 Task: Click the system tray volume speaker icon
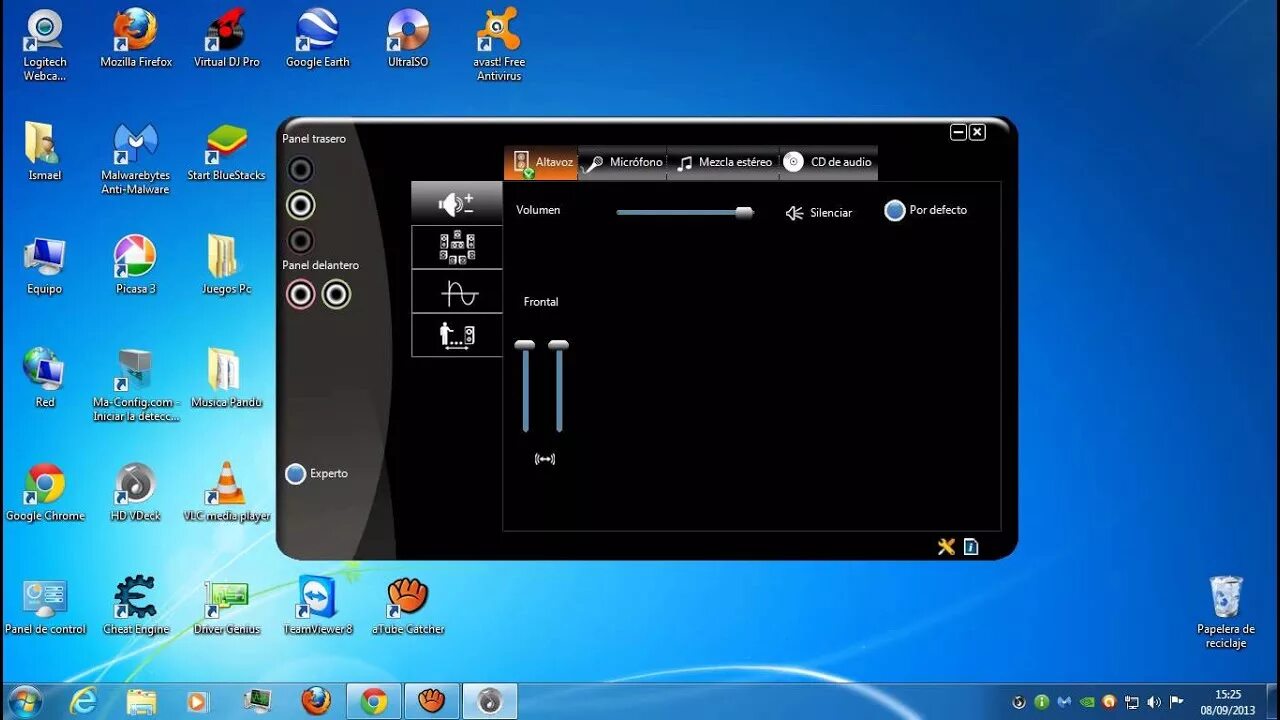(1154, 702)
